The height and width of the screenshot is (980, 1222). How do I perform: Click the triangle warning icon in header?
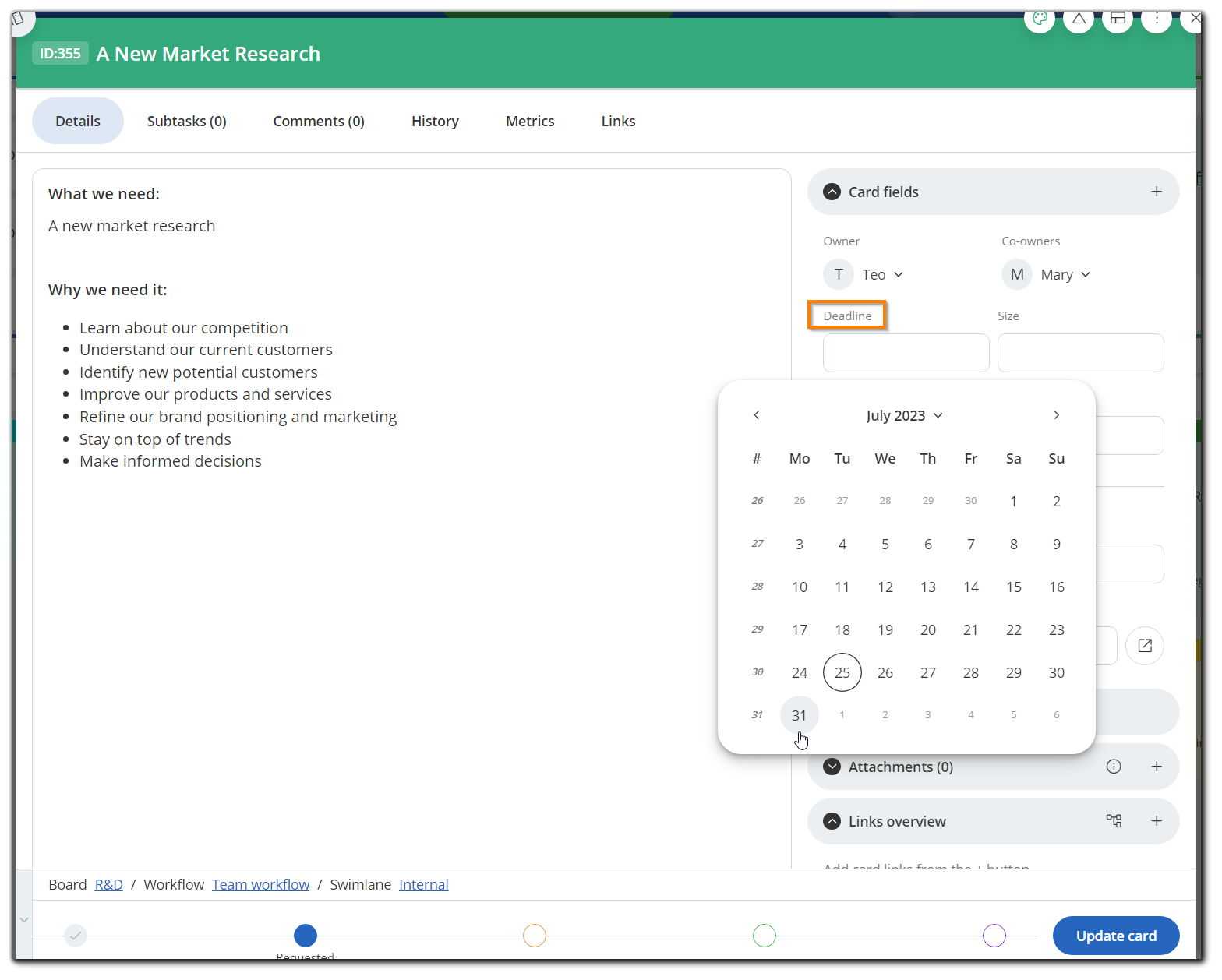click(1079, 19)
